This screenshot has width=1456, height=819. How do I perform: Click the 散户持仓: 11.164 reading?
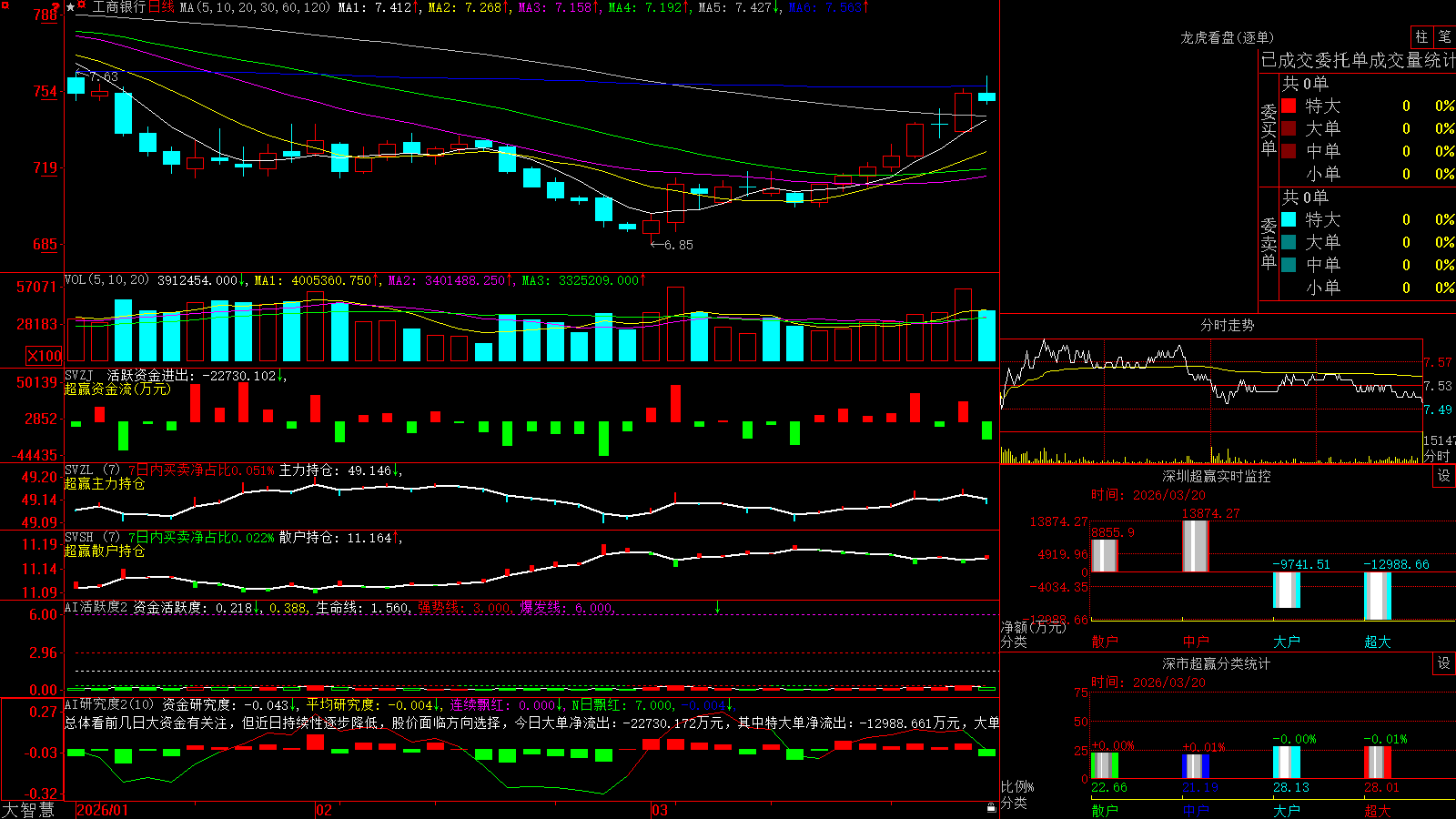(340, 538)
